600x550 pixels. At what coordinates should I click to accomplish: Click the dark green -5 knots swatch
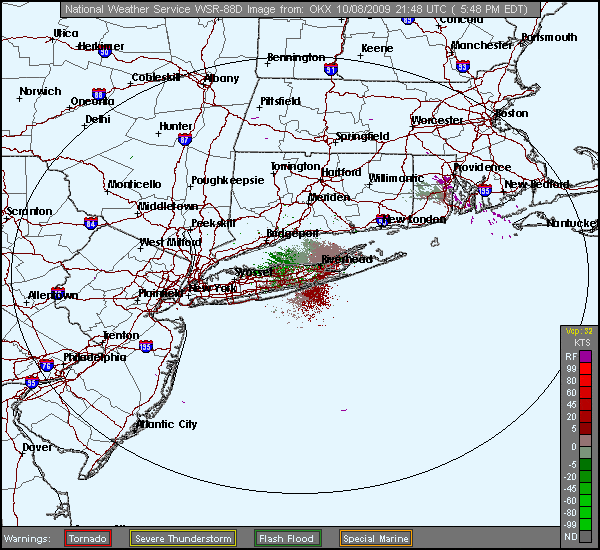(x=585, y=464)
